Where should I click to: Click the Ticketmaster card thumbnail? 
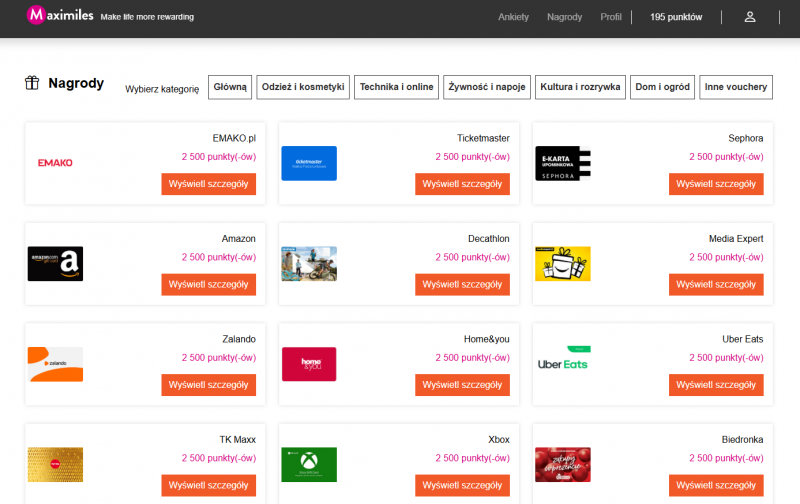(x=309, y=164)
